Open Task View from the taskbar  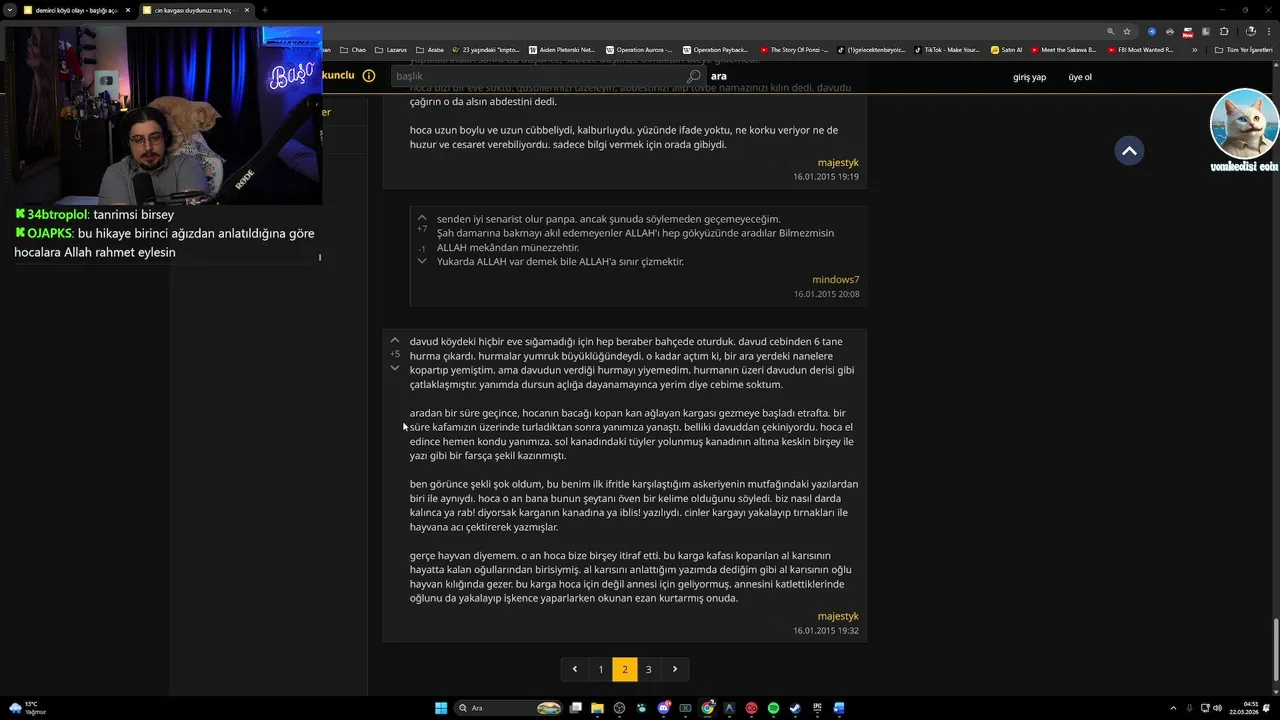click(x=575, y=708)
